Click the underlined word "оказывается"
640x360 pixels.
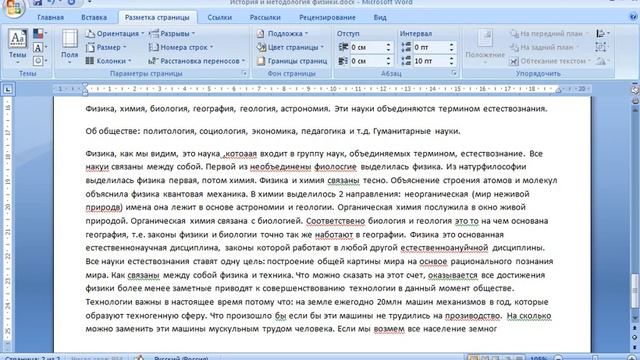(453, 275)
